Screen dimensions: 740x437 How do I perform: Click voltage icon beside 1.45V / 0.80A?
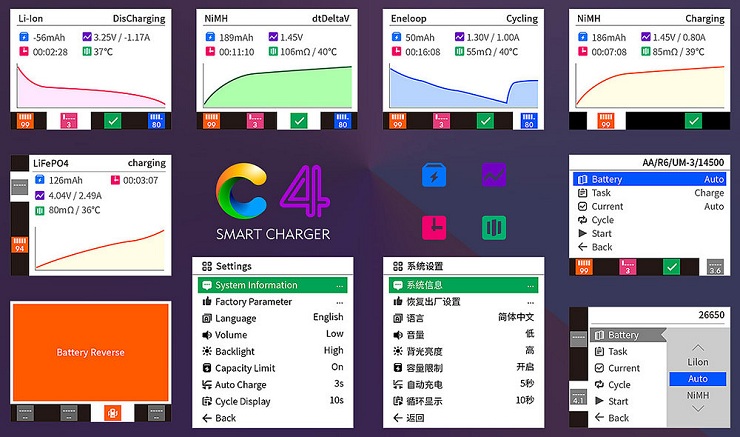pyautogui.click(x=646, y=37)
